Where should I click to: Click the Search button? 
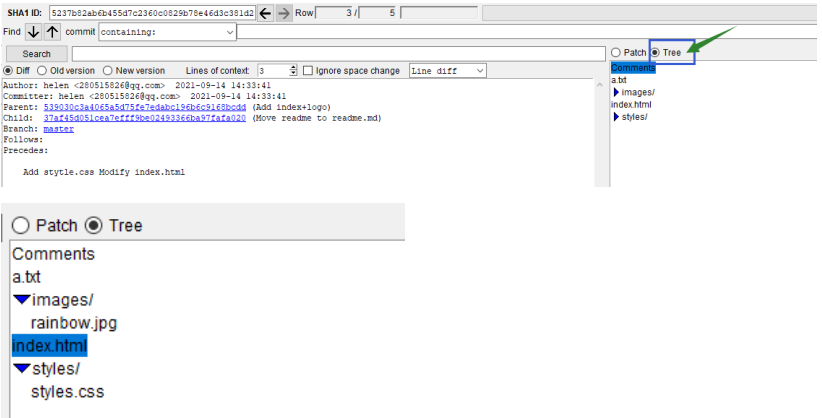coord(37,54)
